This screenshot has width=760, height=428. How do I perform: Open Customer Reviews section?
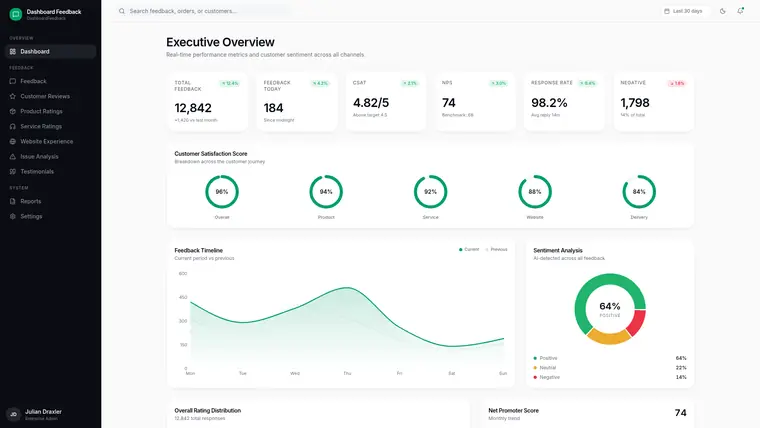click(50, 96)
